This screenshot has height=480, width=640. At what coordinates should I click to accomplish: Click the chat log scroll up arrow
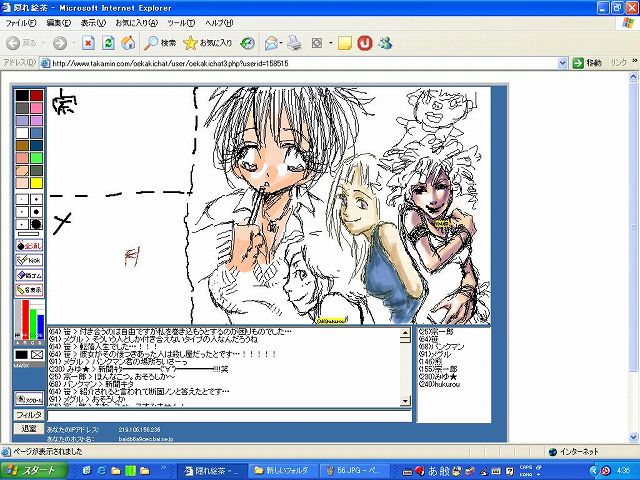coord(405,333)
